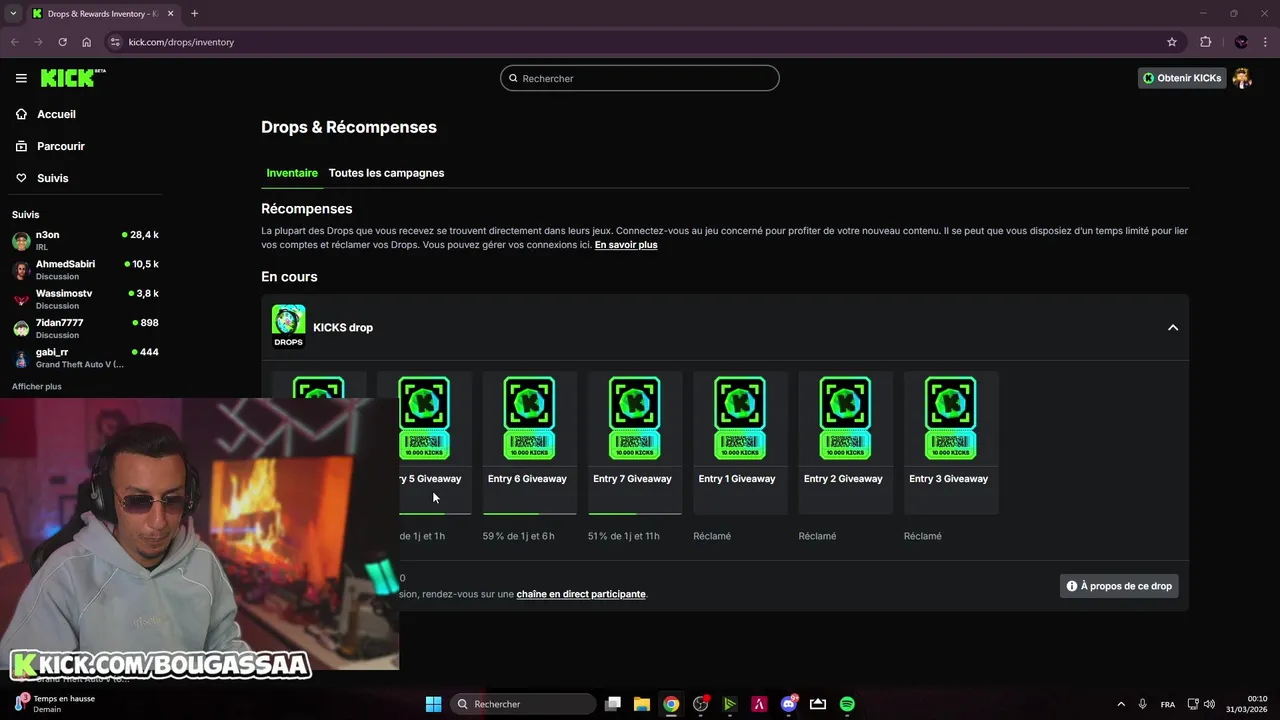Image resolution: width=1280 pixels, height=720 pixels.
Task: Click the À propos de ce drop button
Action: click(1119, 586)
